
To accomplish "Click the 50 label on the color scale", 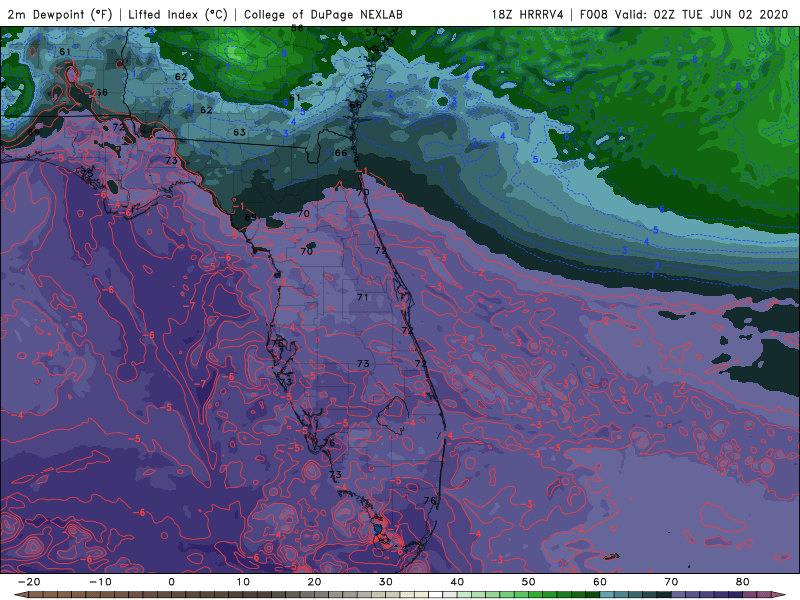I will [529, 582].
